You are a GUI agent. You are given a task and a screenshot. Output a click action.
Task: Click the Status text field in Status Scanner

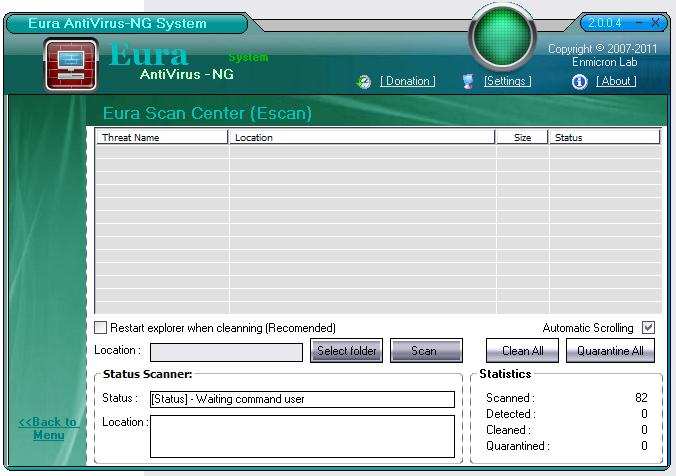[302, 399]
